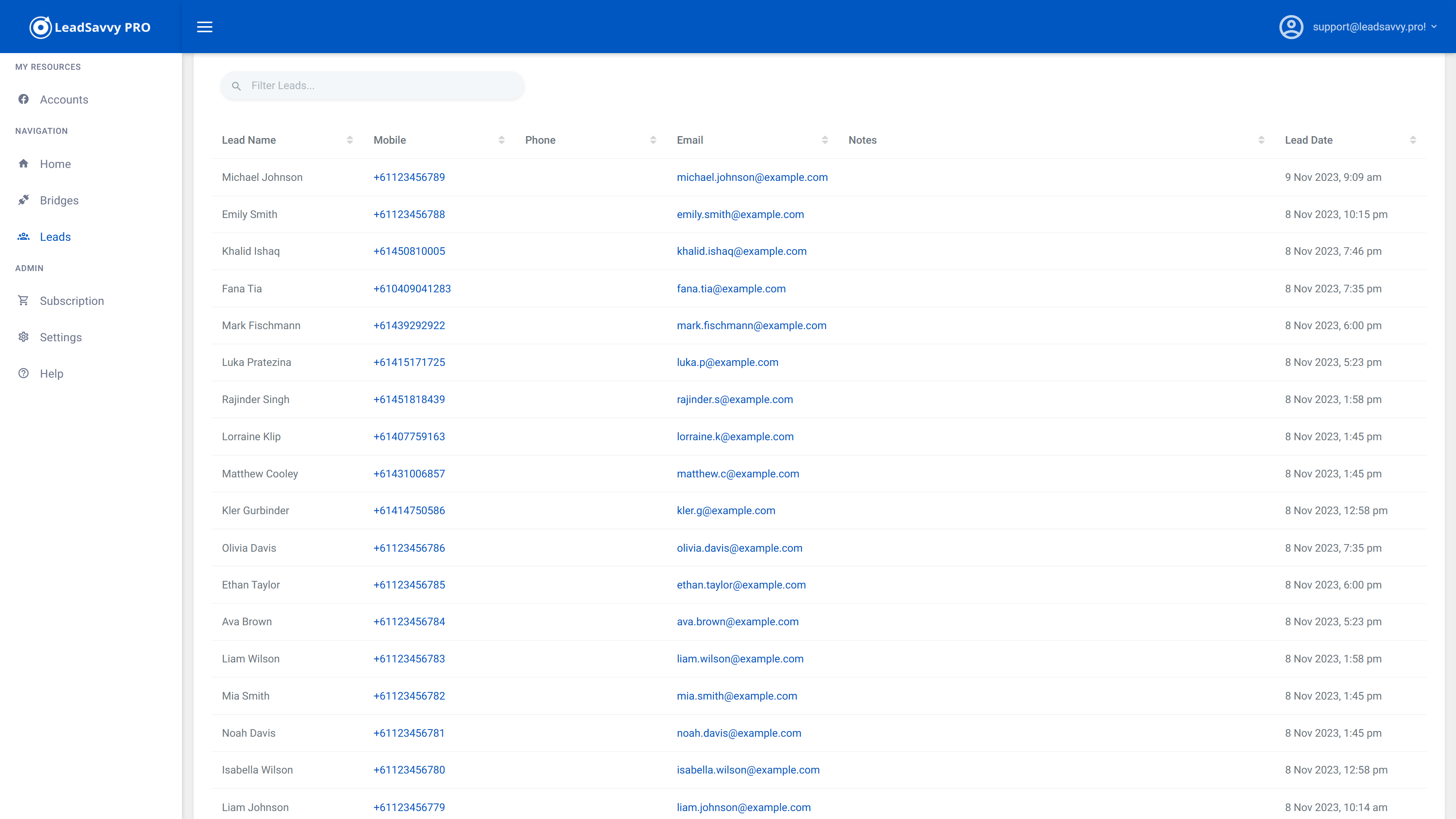Click the Subscription cart icon

pyautogui.click(x=23, y=301)
